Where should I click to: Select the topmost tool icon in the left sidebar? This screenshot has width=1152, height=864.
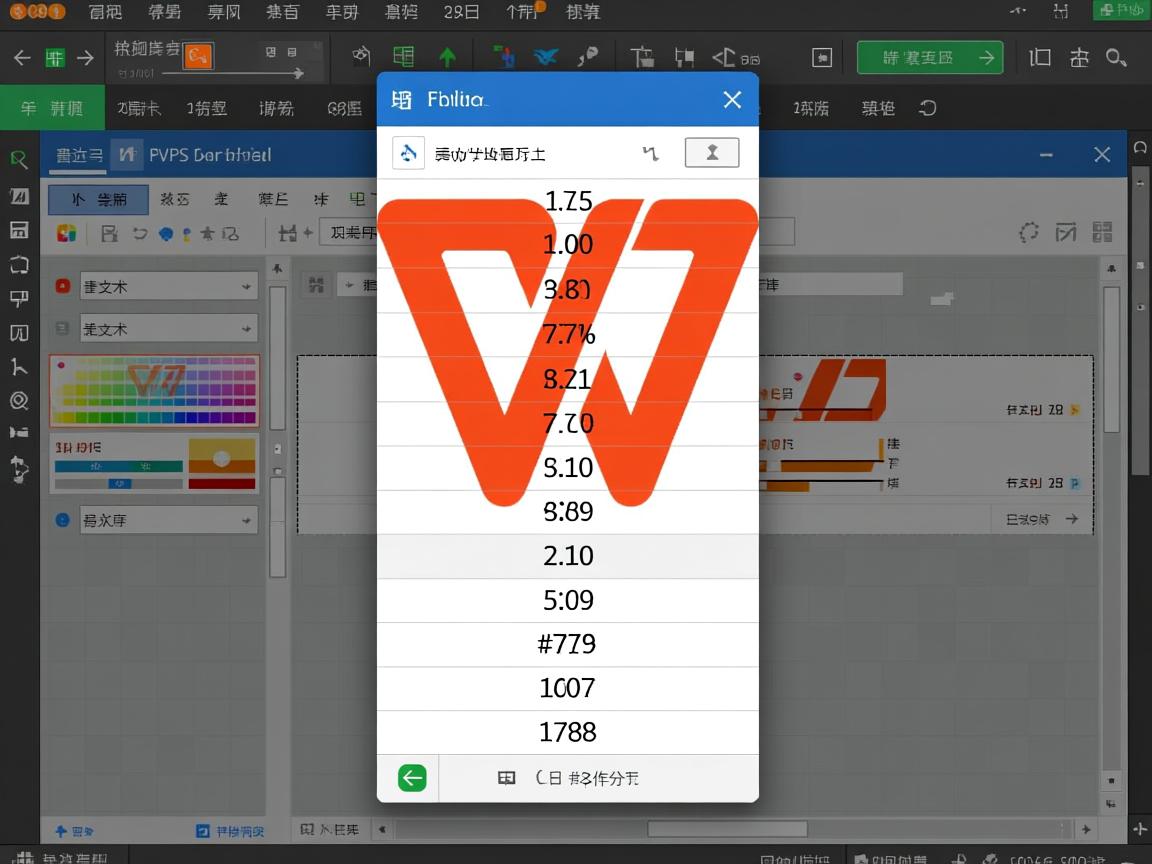(20, 158)
